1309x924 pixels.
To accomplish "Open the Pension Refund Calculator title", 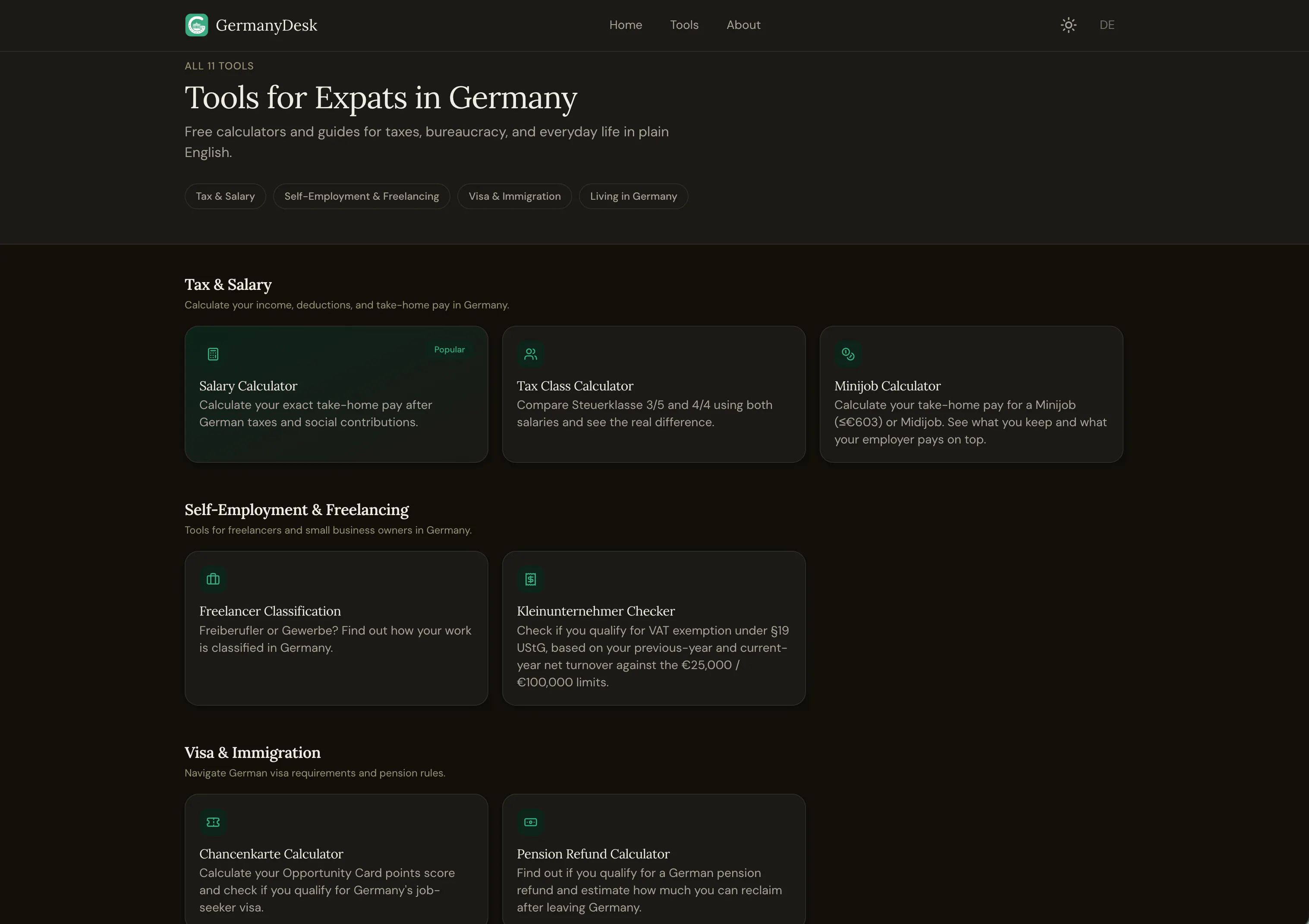I will (593, 854).
